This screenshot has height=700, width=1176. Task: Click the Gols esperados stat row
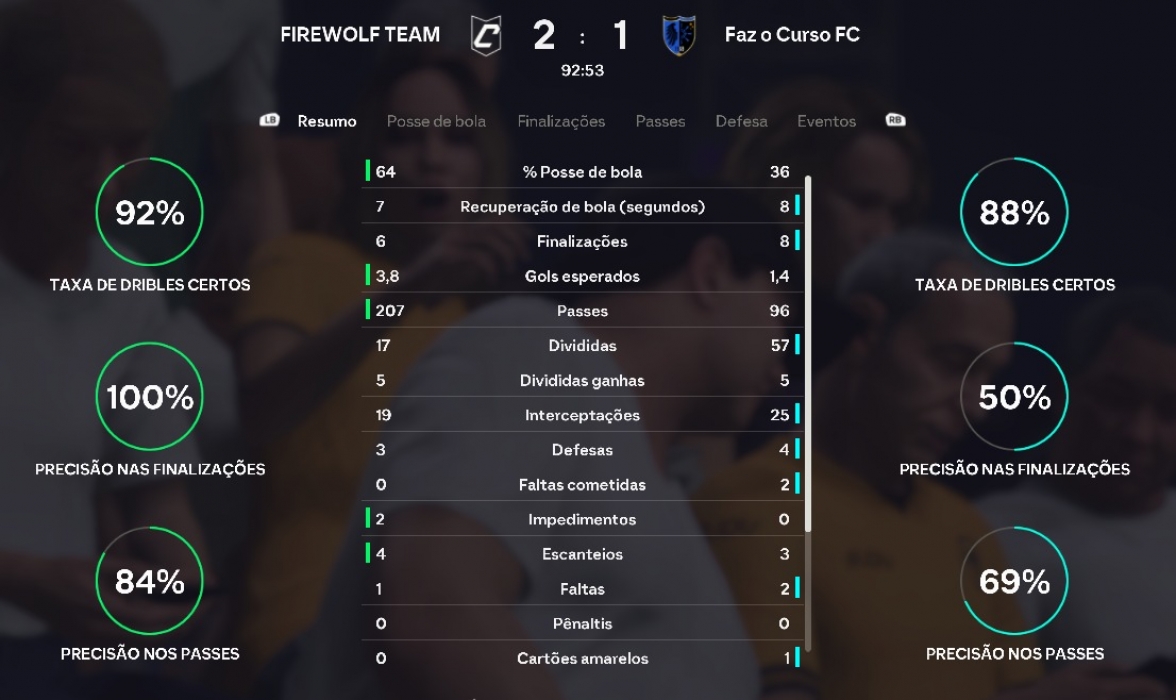click(582, 276)
